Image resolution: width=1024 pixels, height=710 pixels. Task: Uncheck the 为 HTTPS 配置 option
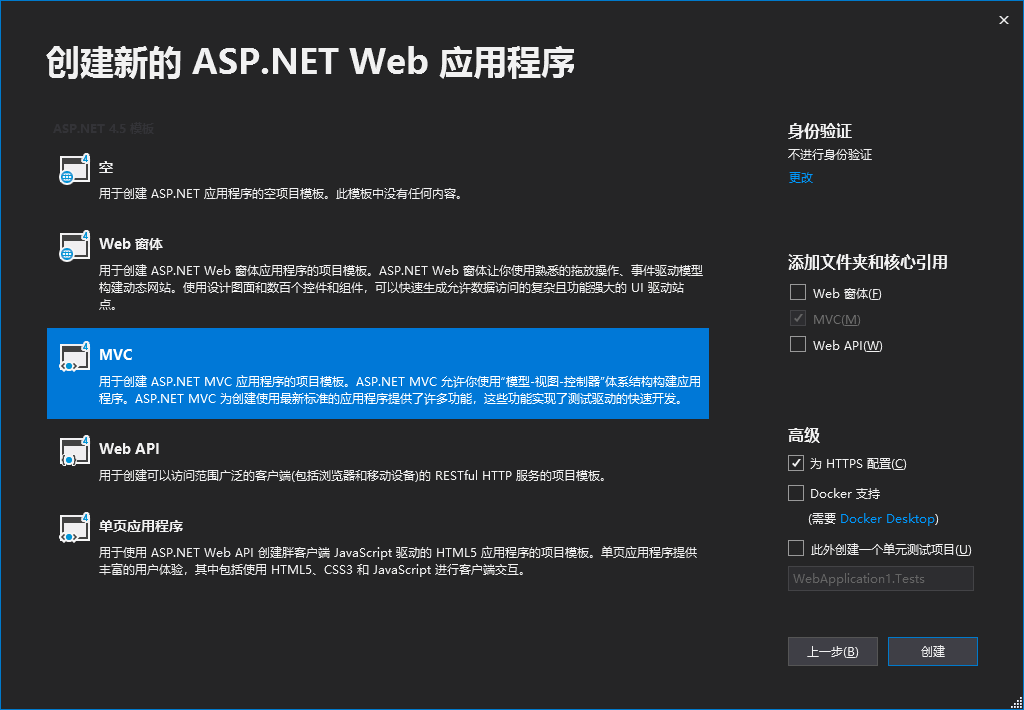(796, 463)
